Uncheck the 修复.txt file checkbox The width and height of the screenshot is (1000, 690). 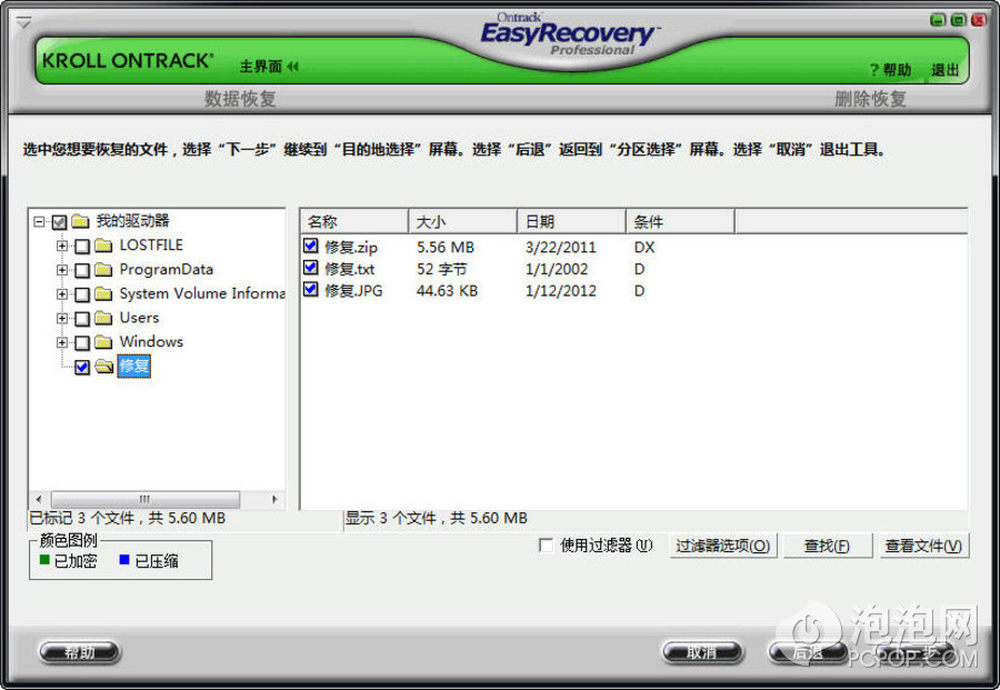point(311,267)
